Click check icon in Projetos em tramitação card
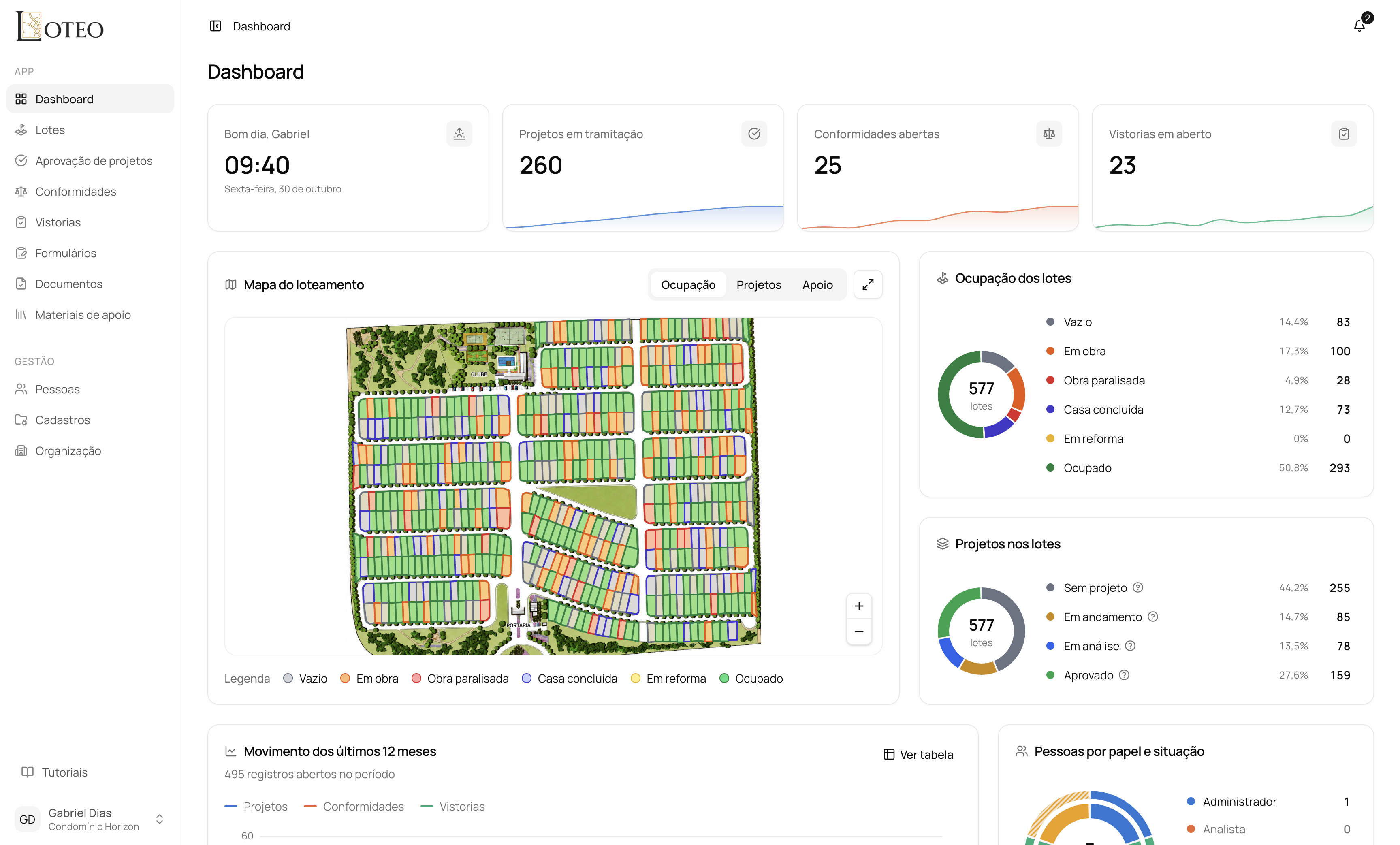This screenshot has height=845, width=1400. coord(754,134)
